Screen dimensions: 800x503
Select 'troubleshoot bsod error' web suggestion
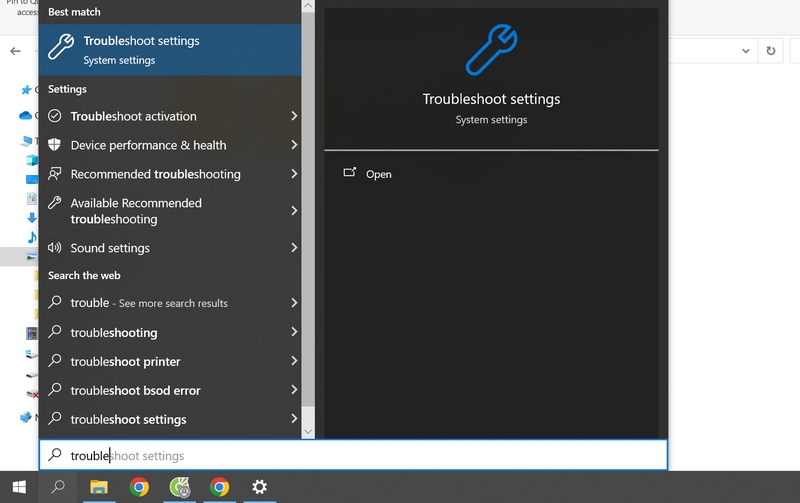(170, 391)
